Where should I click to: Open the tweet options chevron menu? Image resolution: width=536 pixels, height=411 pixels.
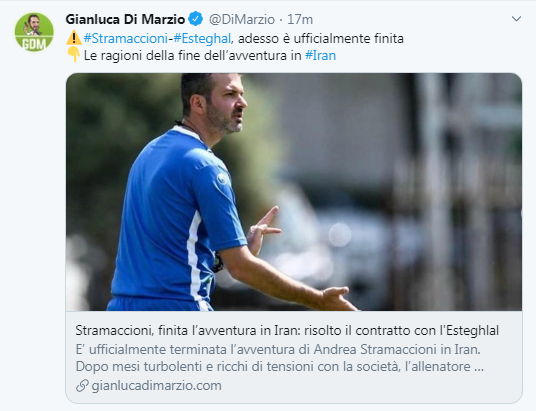click(x=516, y=18)
